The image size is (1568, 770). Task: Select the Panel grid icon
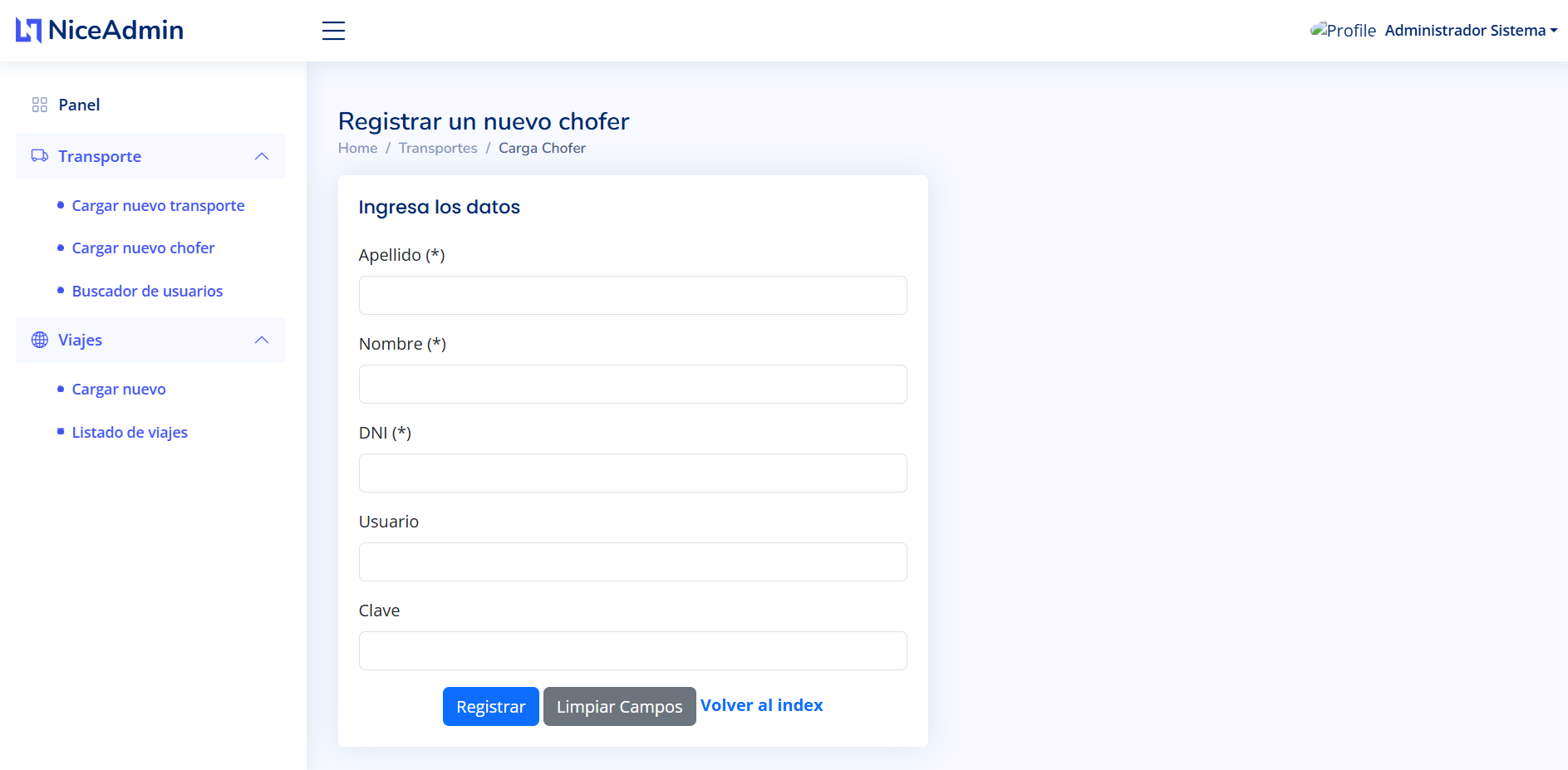point(38,104)
